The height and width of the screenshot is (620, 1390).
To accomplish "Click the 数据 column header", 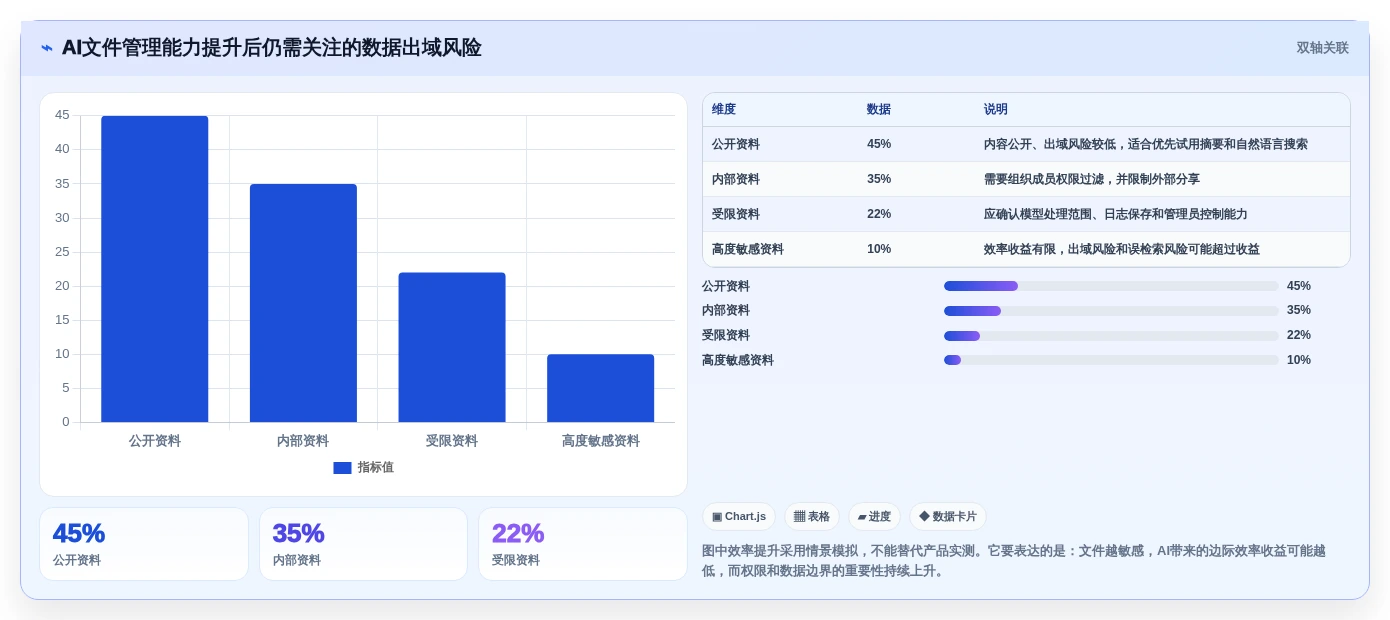I will pos(879,110).
